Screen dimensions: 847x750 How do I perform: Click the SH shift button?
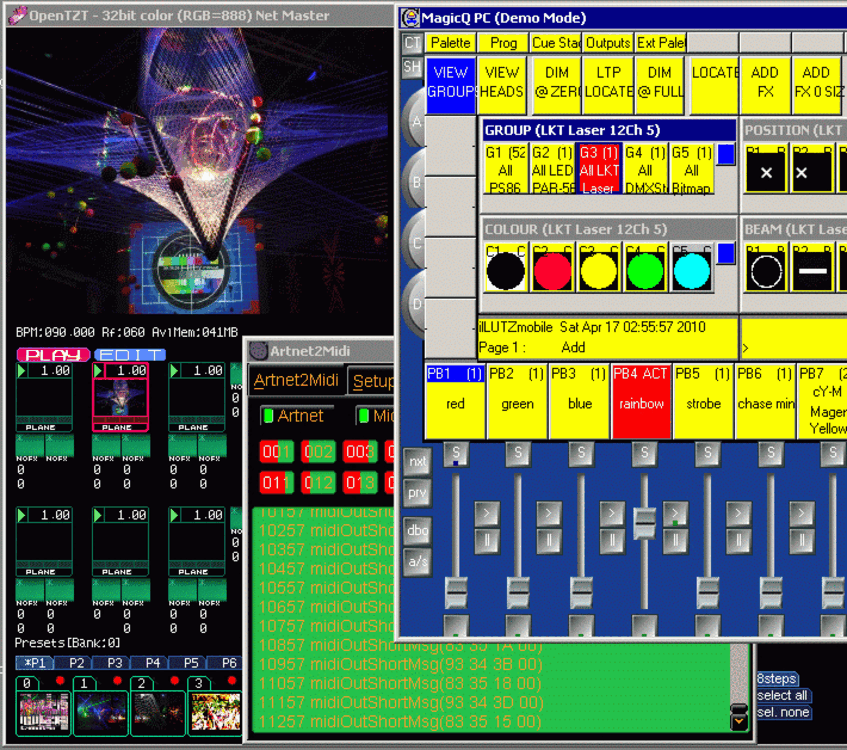pos(412,68)
